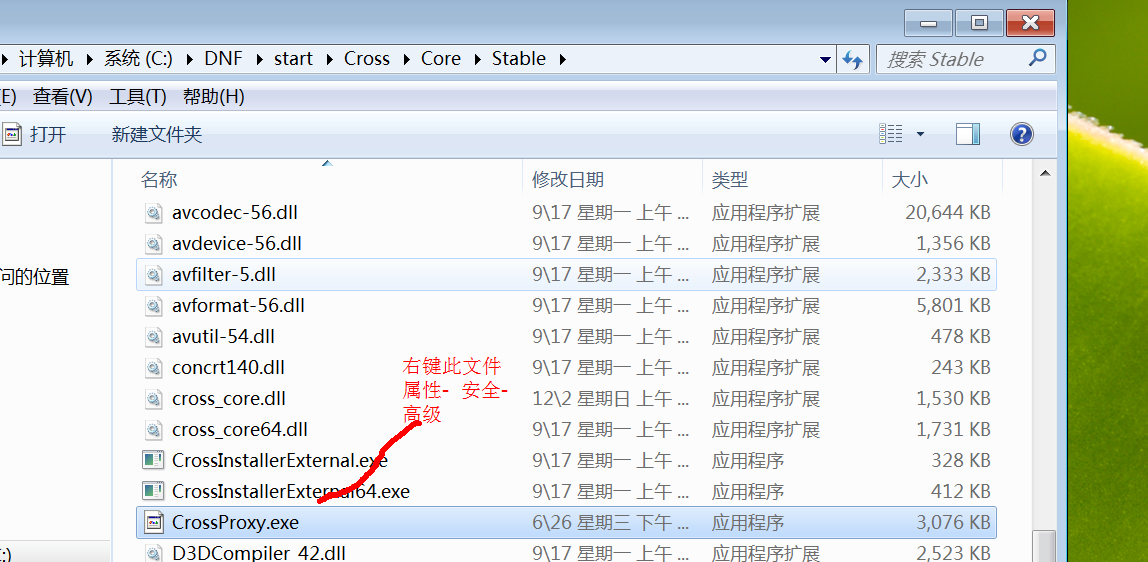Expand the arrow after 计算机 in the path
Viewport: 1148px width, 562px height.
coord(89,59)
